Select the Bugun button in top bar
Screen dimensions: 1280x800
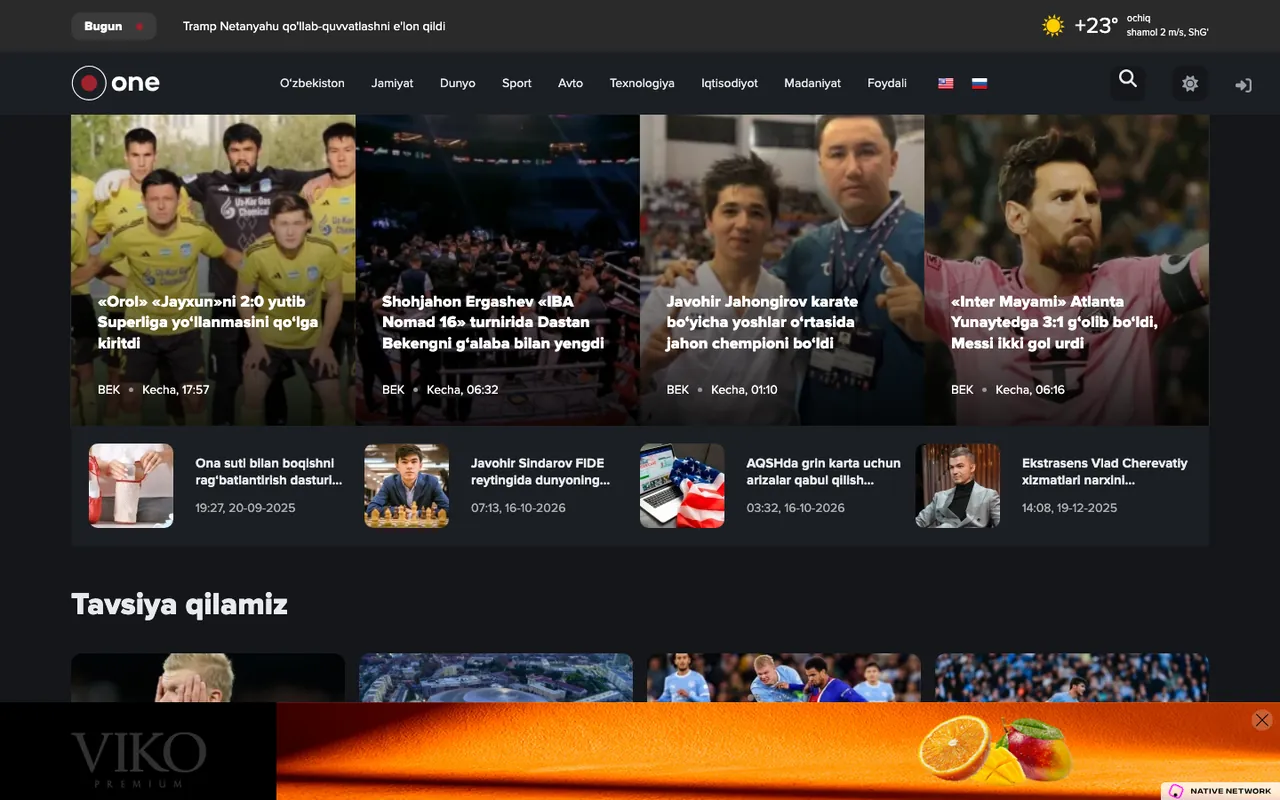coord(113,26)
